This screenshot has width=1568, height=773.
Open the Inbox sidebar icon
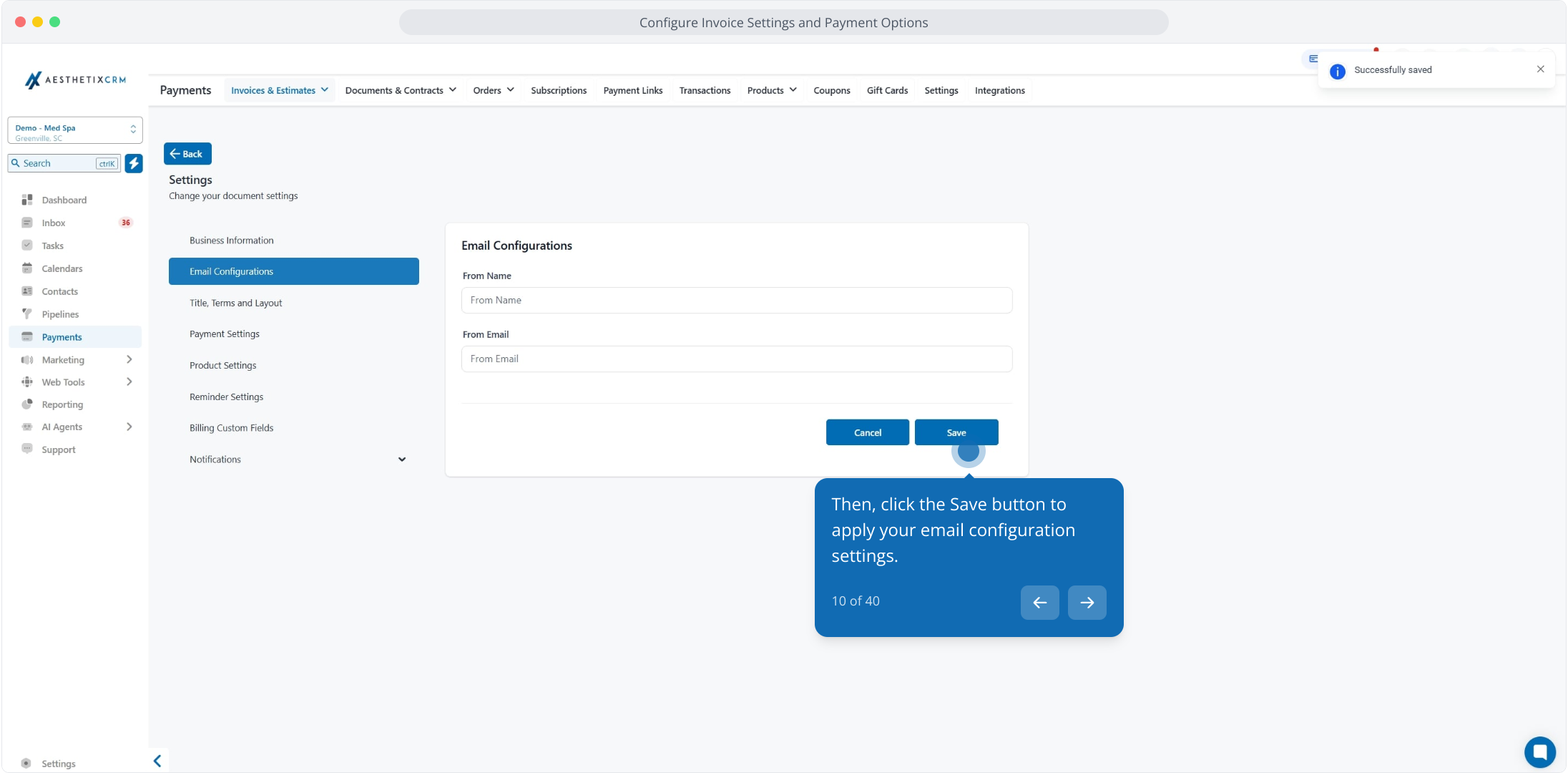point(27,223)
